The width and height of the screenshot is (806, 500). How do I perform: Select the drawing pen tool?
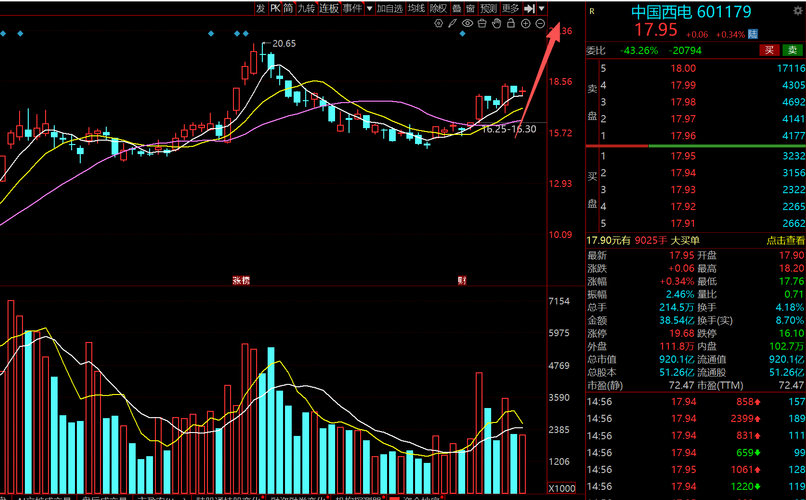(452, 23)
